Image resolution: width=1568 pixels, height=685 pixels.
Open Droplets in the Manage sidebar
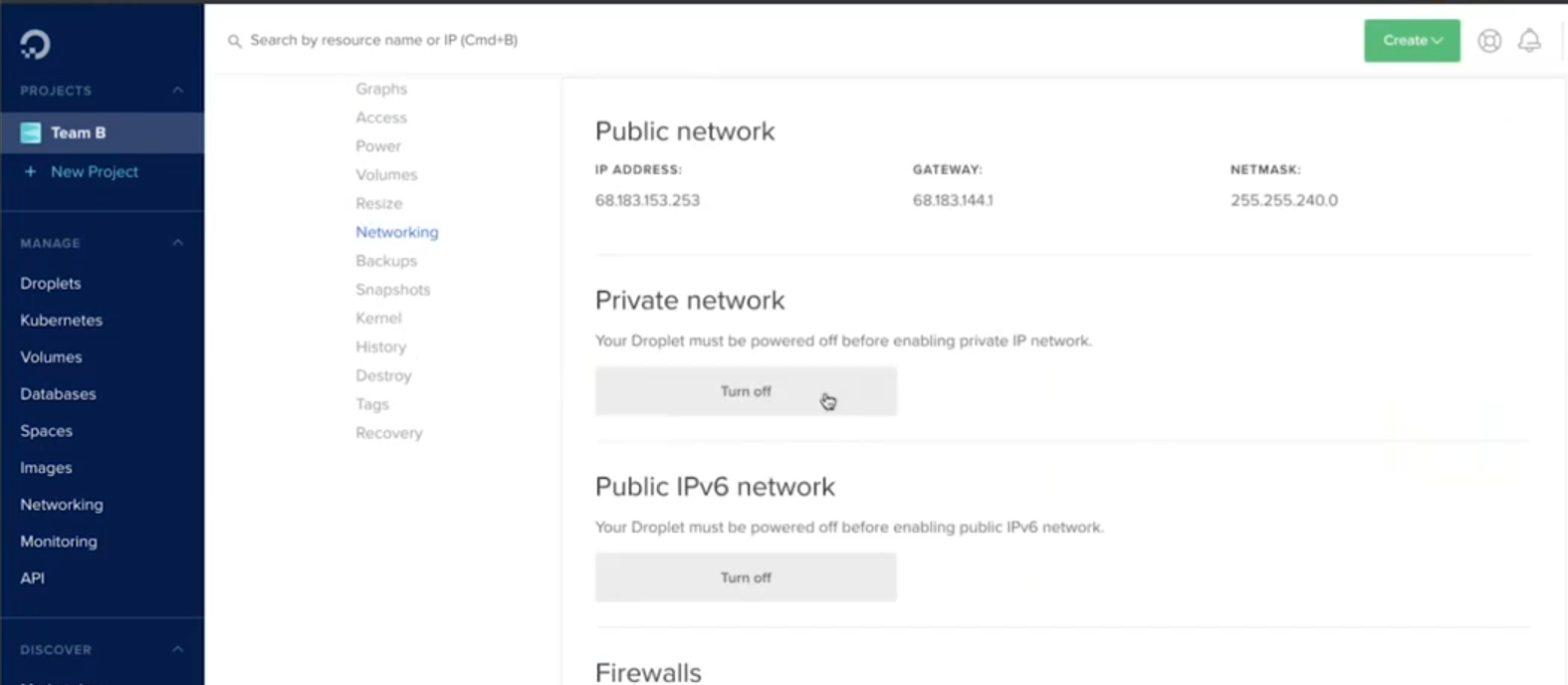51,283
